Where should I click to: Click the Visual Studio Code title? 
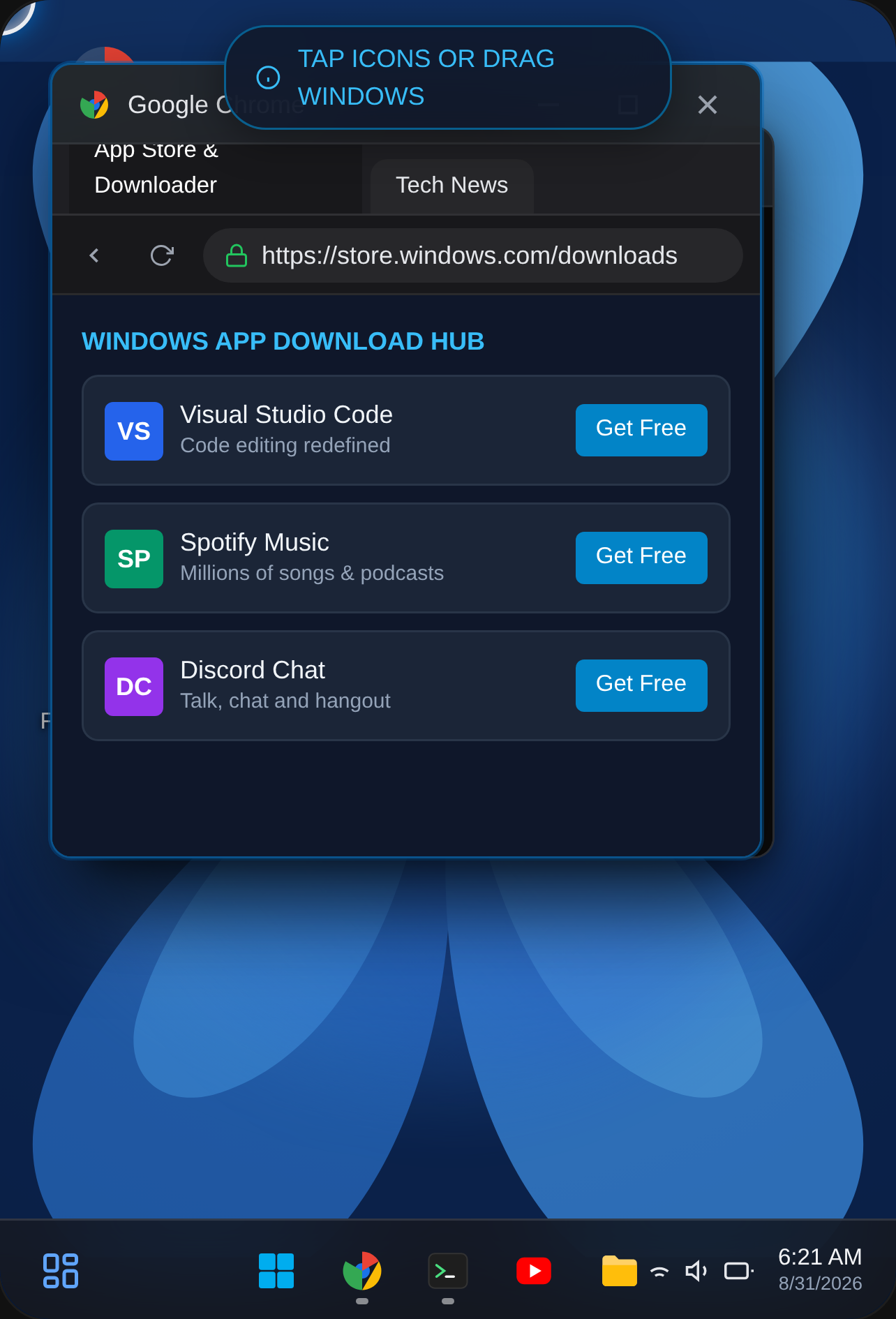pyautogui.click(x=286, y=415)
